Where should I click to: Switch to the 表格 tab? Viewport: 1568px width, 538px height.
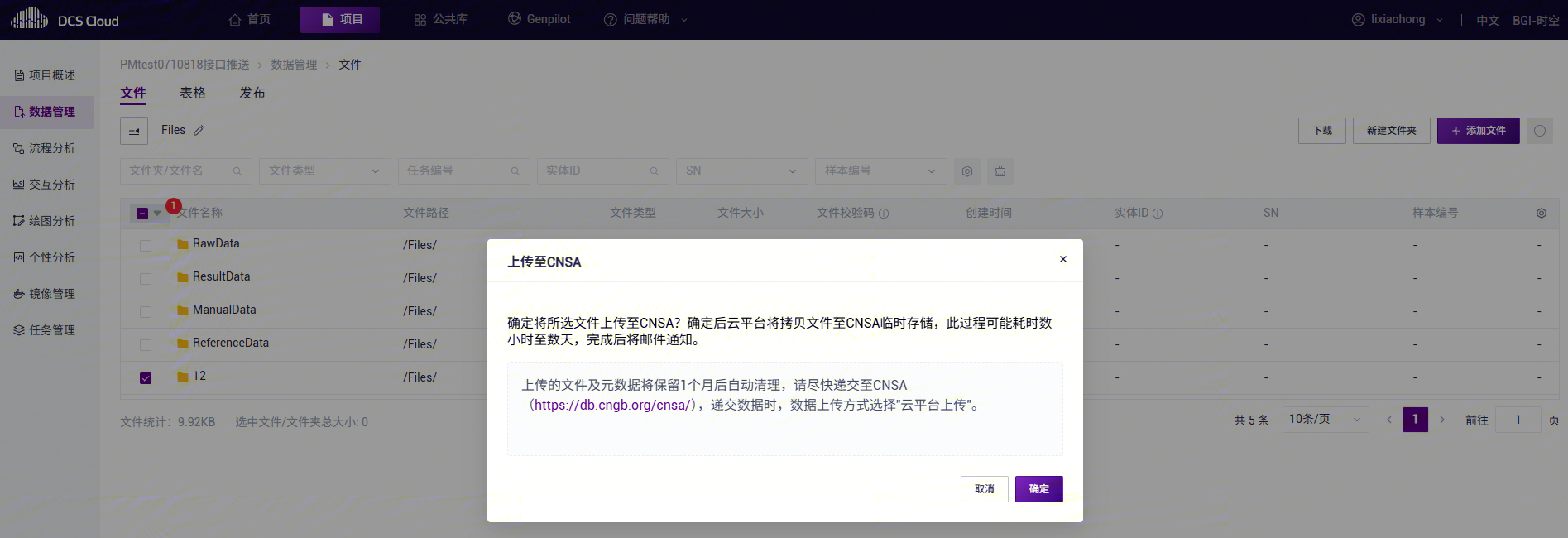click(x=193, y=93)
